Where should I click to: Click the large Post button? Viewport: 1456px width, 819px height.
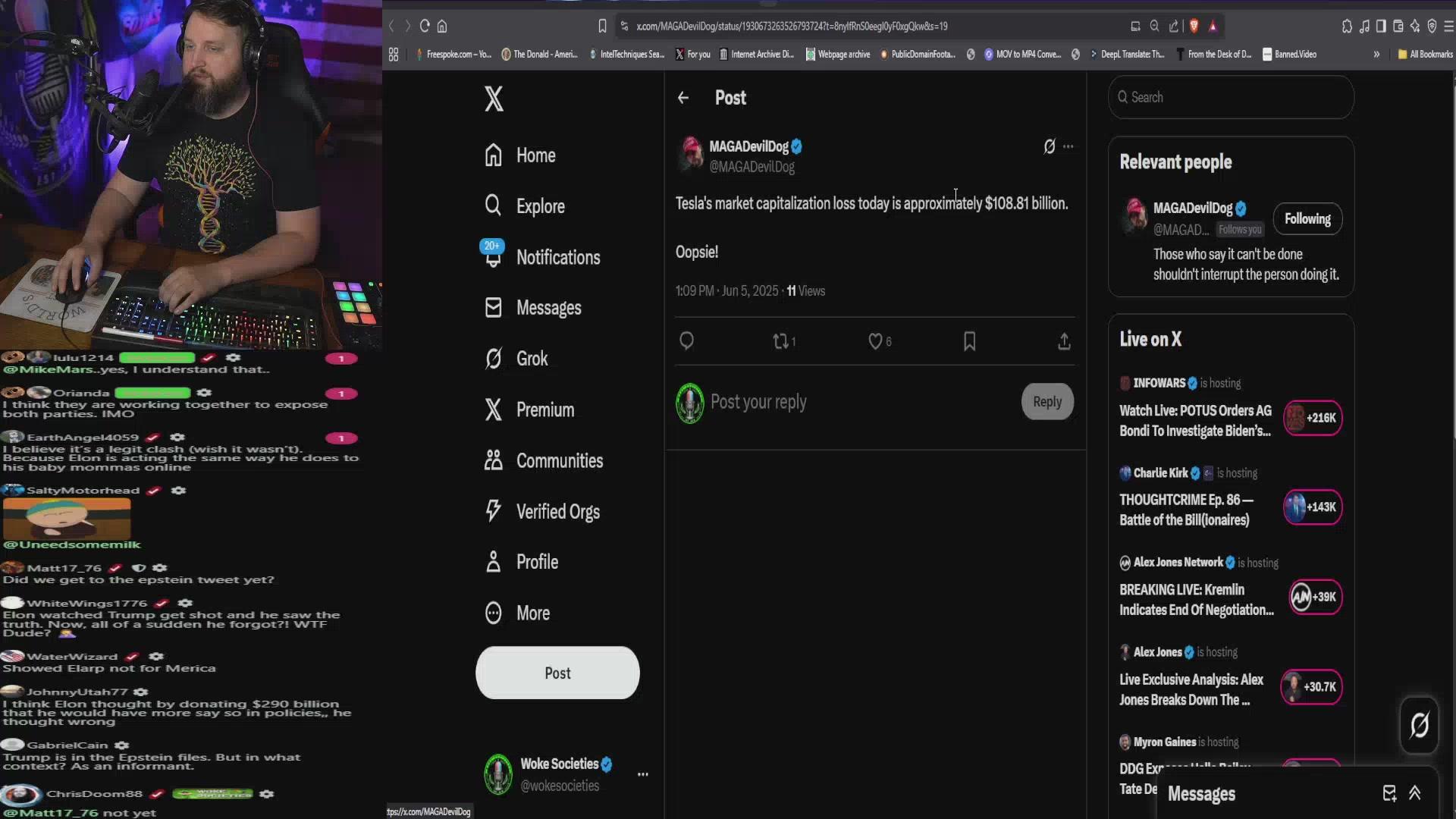pos(557,673)
